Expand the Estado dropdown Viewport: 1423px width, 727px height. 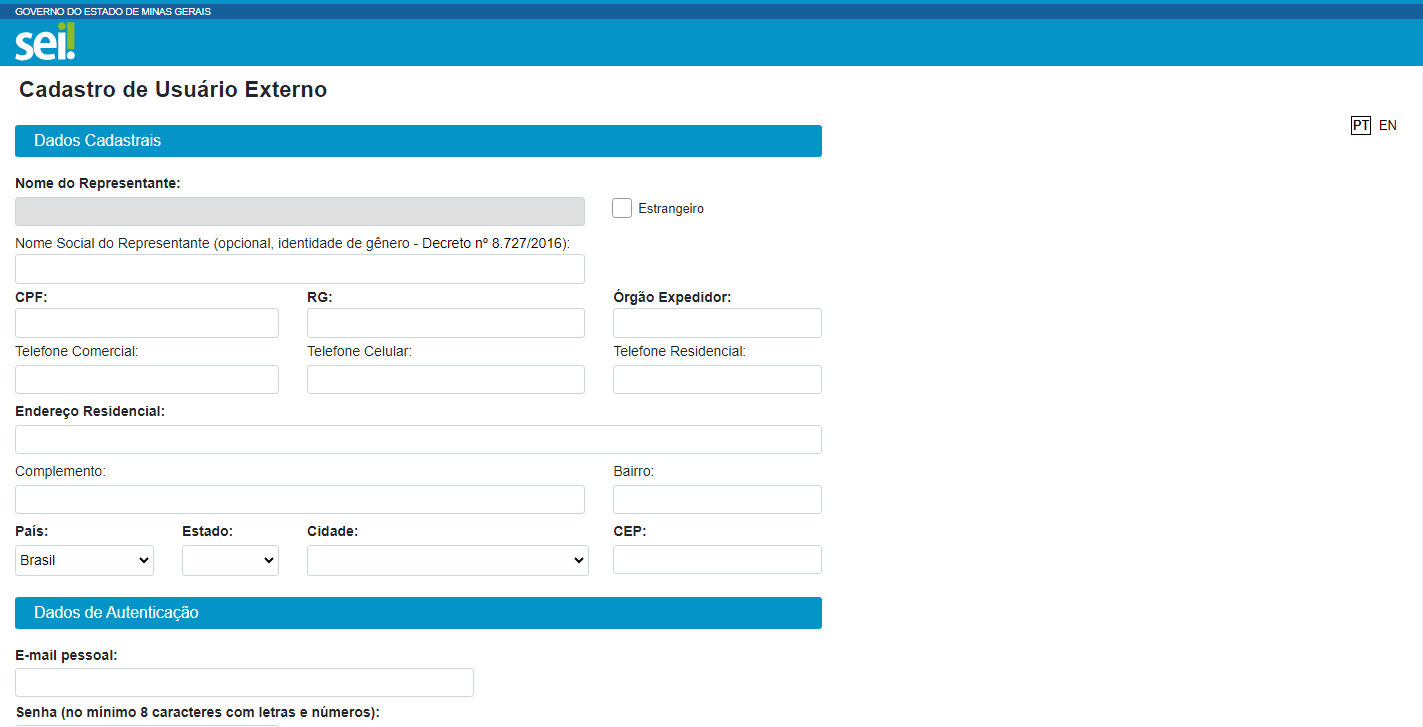coord(230,560)
